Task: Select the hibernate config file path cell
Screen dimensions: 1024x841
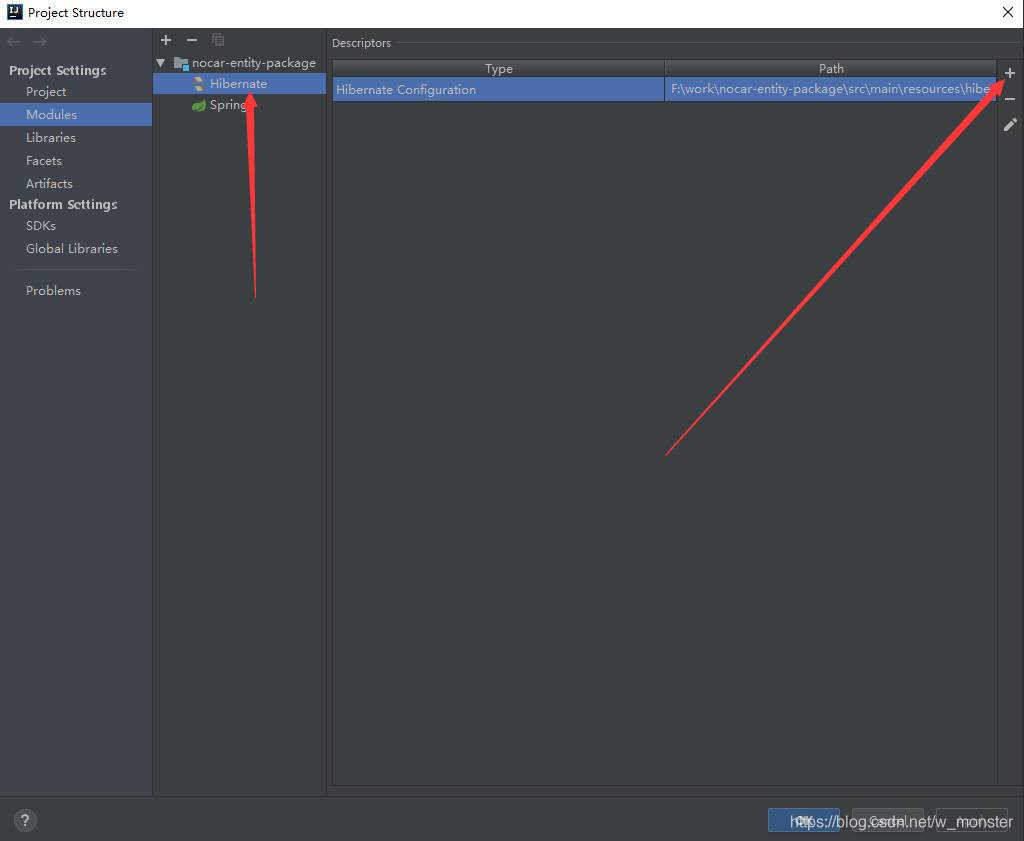Action: pyautogui.click(x=831, y=89)
